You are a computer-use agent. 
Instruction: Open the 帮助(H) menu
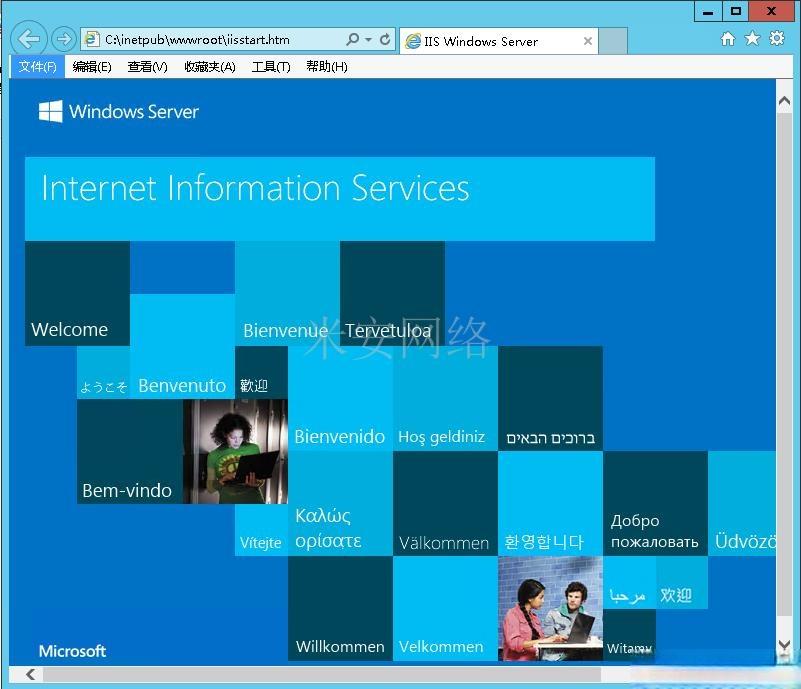pyautogui.click(x=326, y=67)
